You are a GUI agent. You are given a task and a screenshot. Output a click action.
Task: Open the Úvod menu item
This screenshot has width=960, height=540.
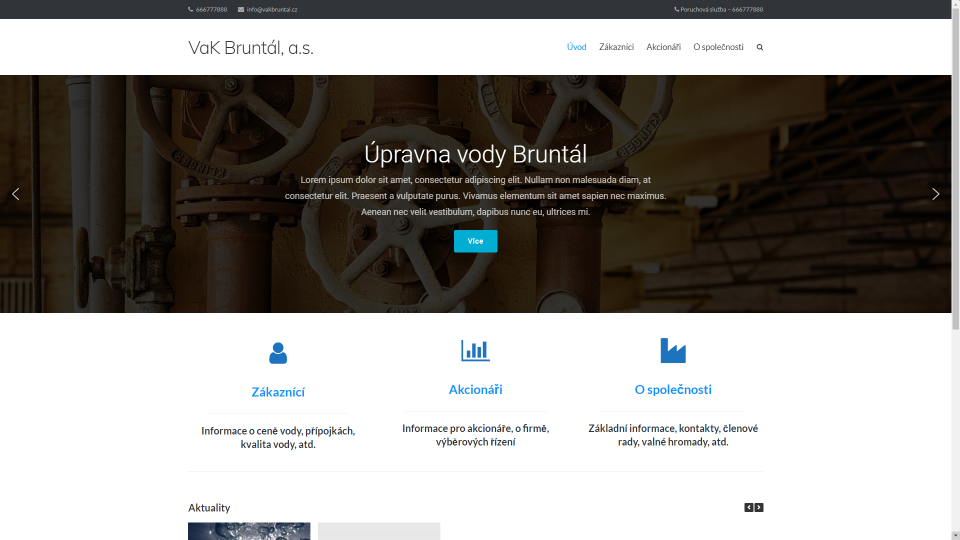[x=576, y=47]
